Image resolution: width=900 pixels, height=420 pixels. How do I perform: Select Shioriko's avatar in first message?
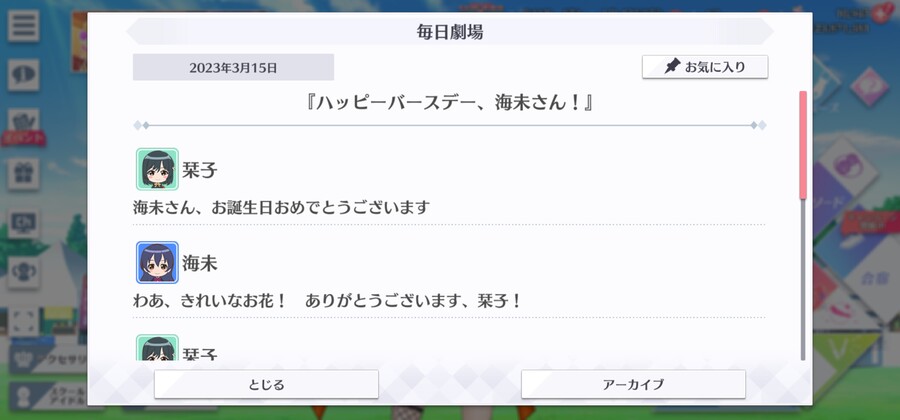pos(157,169)
